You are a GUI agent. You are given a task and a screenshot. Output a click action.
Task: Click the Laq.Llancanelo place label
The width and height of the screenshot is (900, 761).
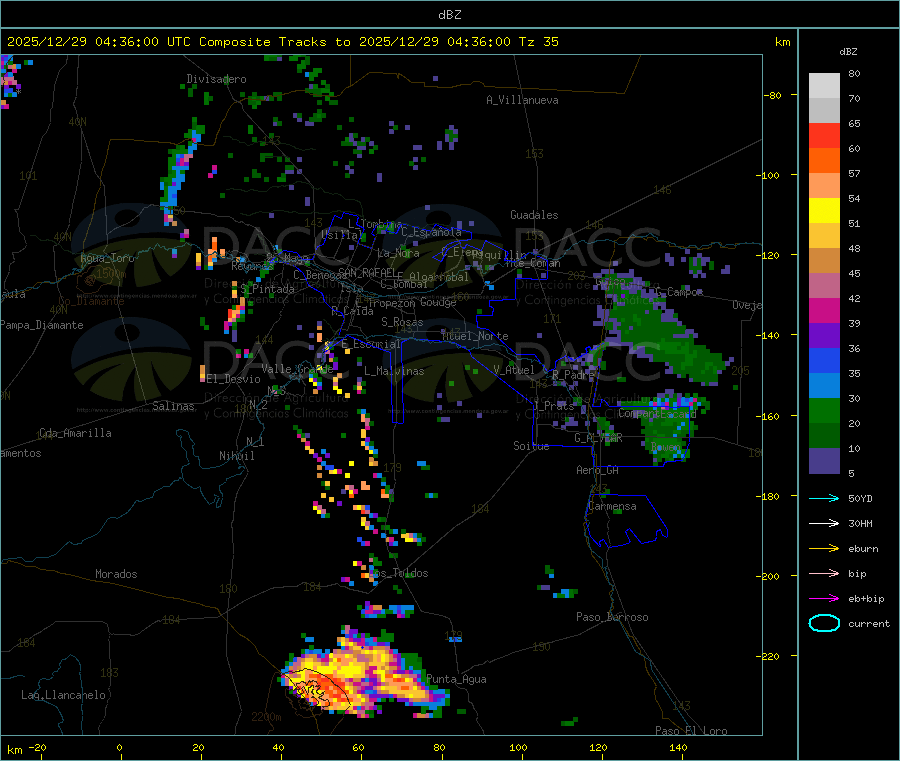click(63, 695)
